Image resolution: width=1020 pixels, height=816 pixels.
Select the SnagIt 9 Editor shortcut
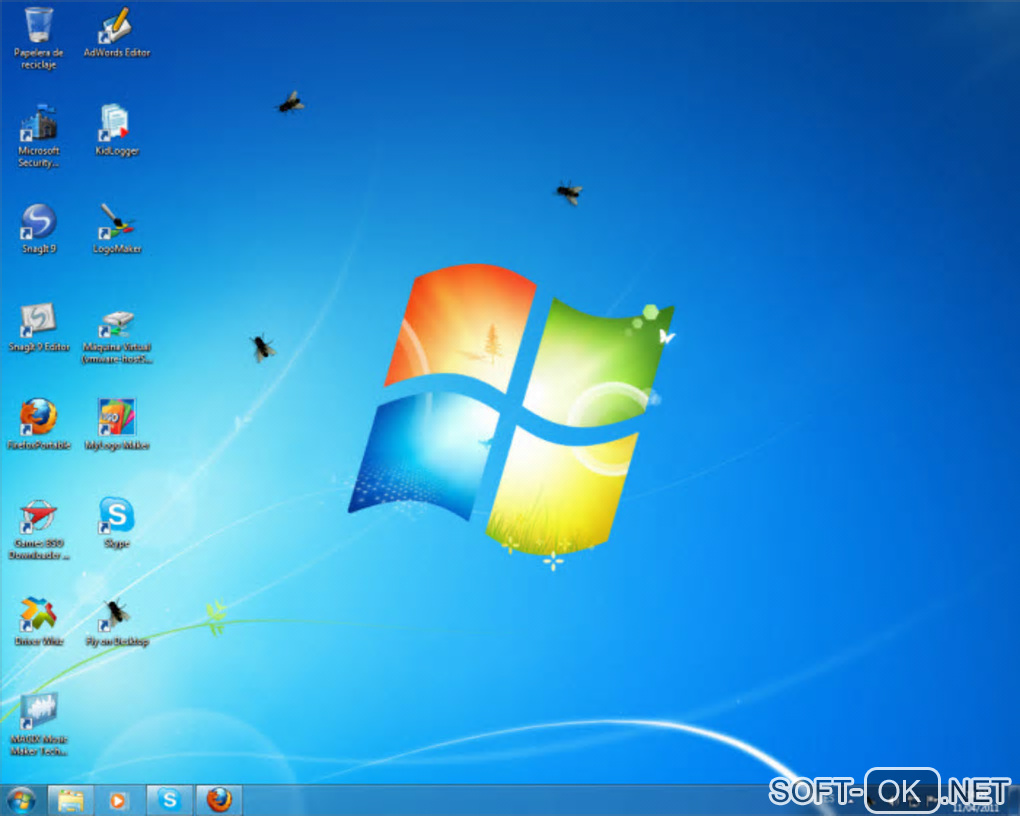click(39, 327)
